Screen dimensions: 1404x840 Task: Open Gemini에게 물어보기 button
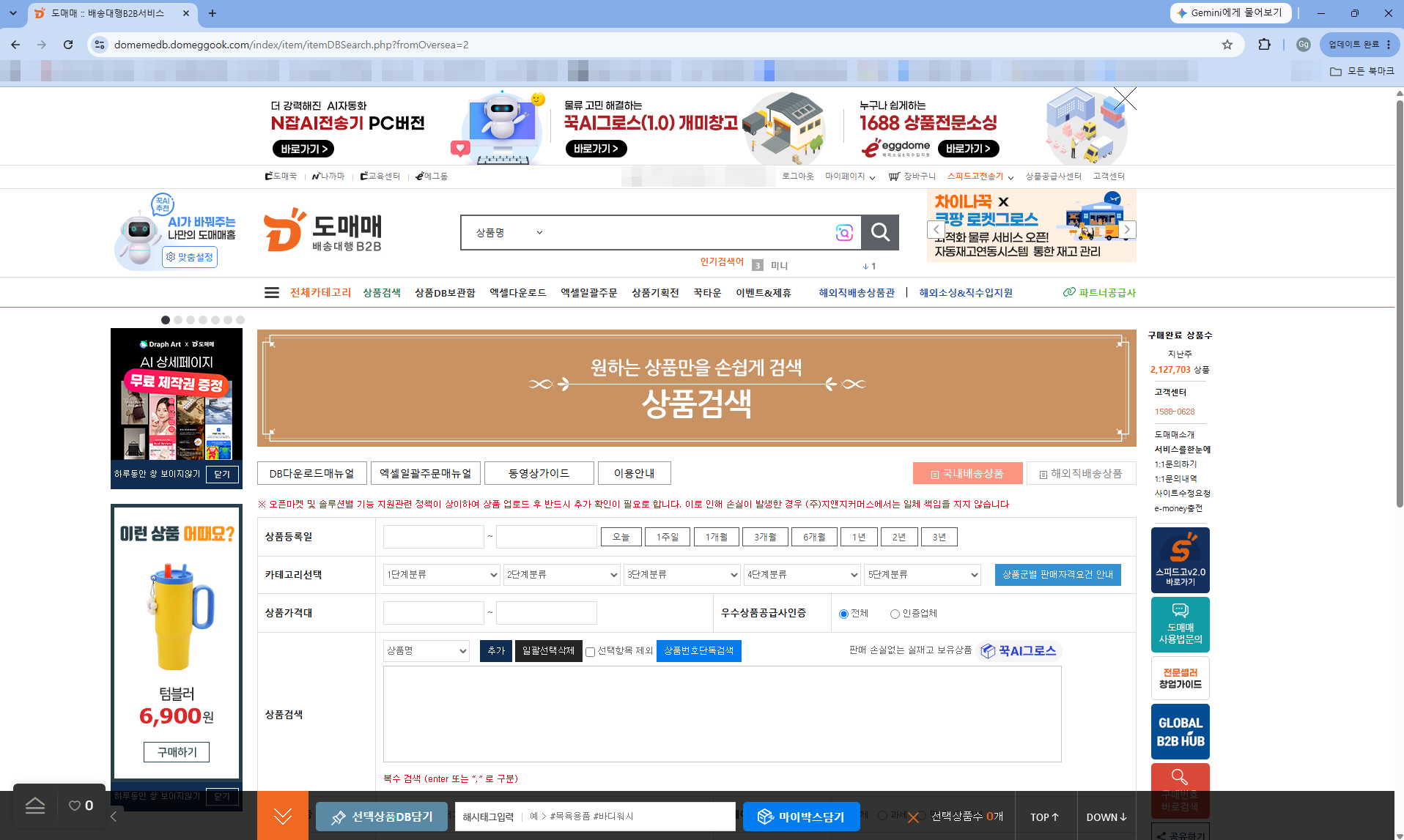(1230, 13)
